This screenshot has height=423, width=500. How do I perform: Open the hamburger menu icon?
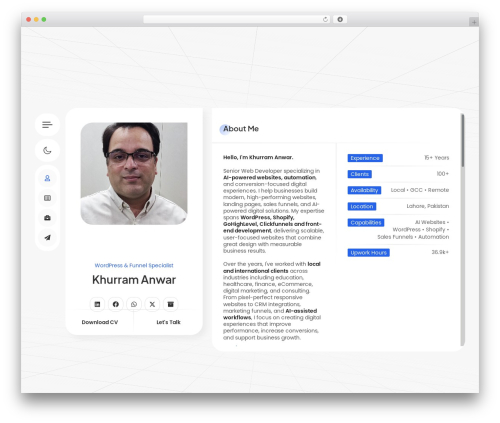click(x=47, y=125)
